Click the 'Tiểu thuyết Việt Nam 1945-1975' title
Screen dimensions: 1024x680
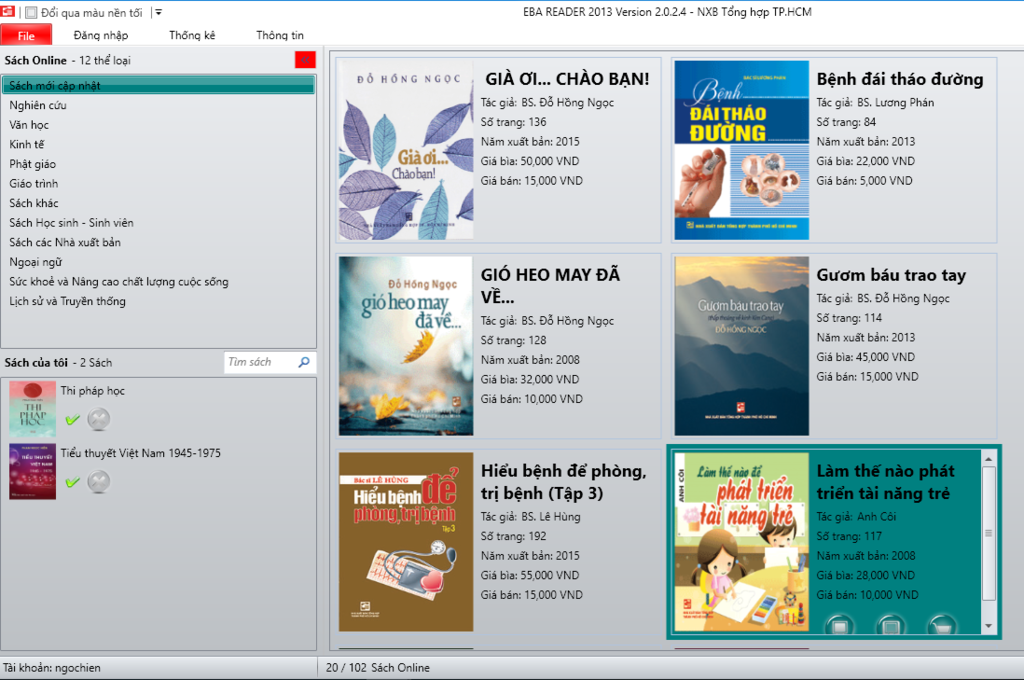(x=140, y=453)
